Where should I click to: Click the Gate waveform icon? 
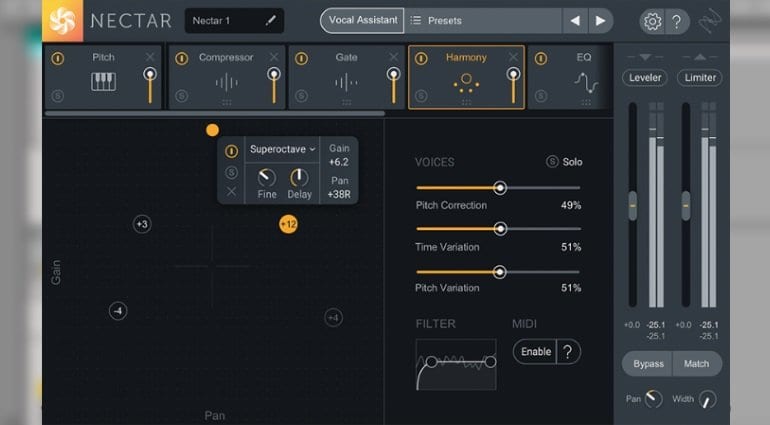(x=346, y=83)
